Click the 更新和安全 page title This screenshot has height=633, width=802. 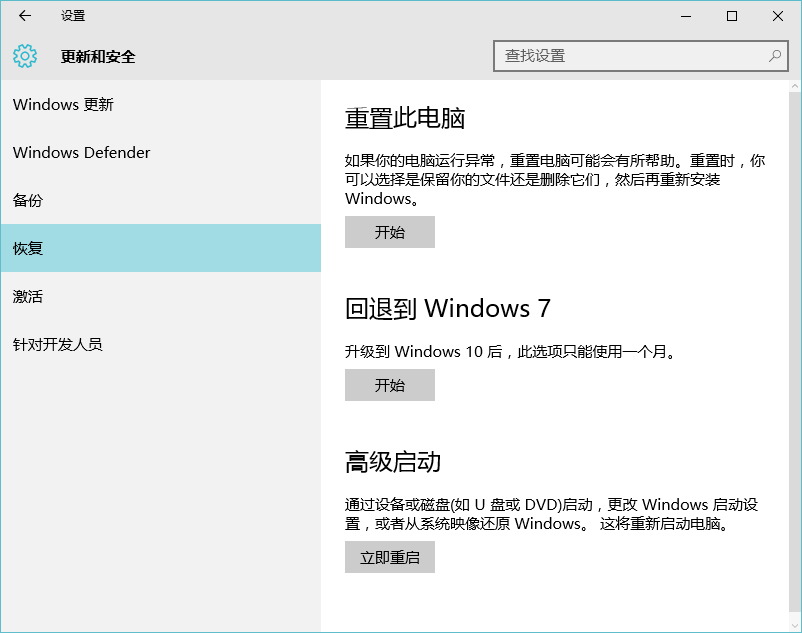(x=98, y=56)
